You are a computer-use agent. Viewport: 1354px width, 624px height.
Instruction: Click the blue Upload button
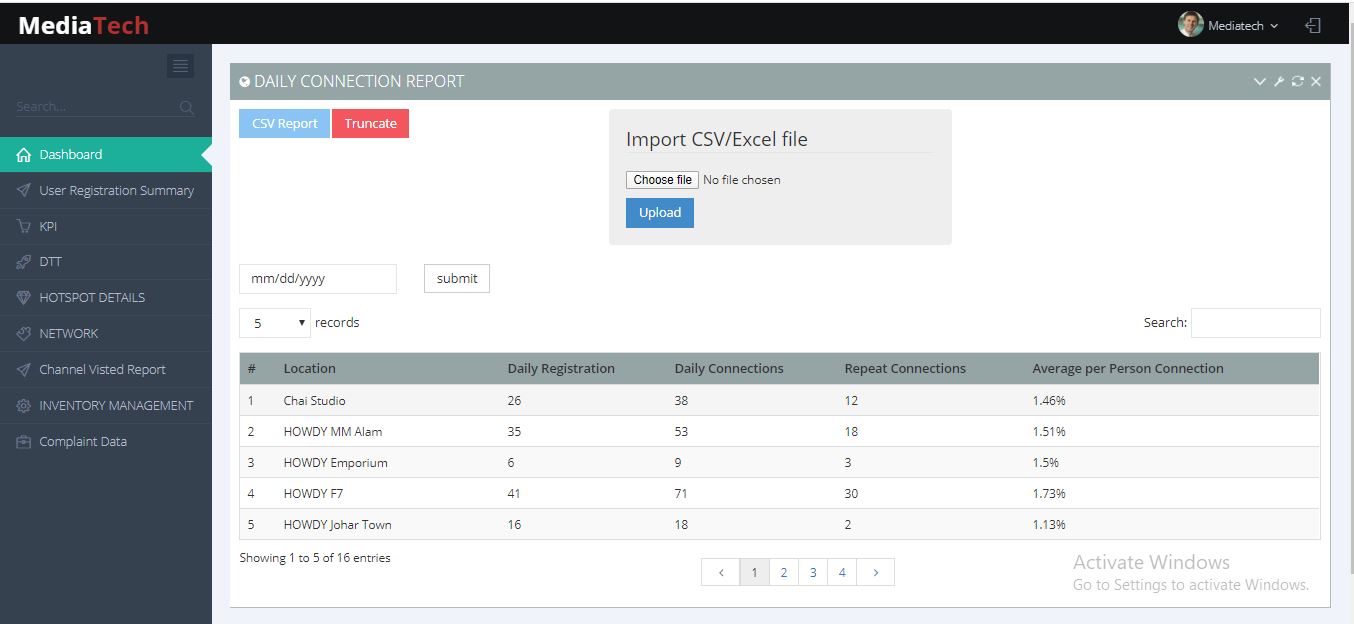pos(659,212)
